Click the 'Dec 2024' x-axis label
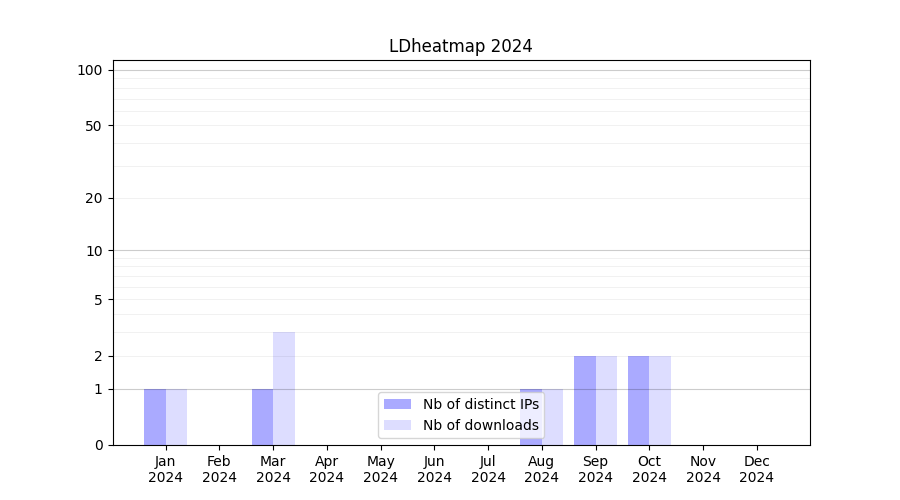 tap(757, 469)
